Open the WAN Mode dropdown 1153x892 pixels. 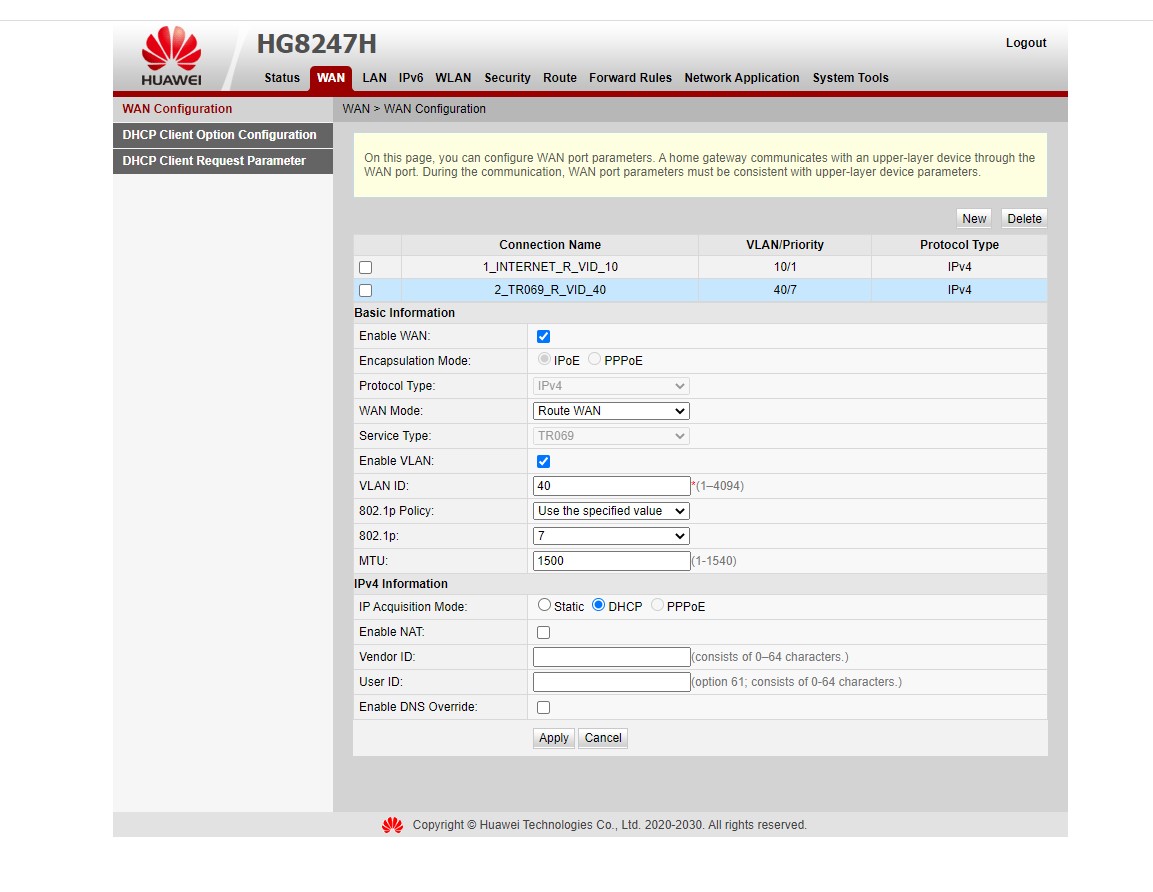click(611, 411)
